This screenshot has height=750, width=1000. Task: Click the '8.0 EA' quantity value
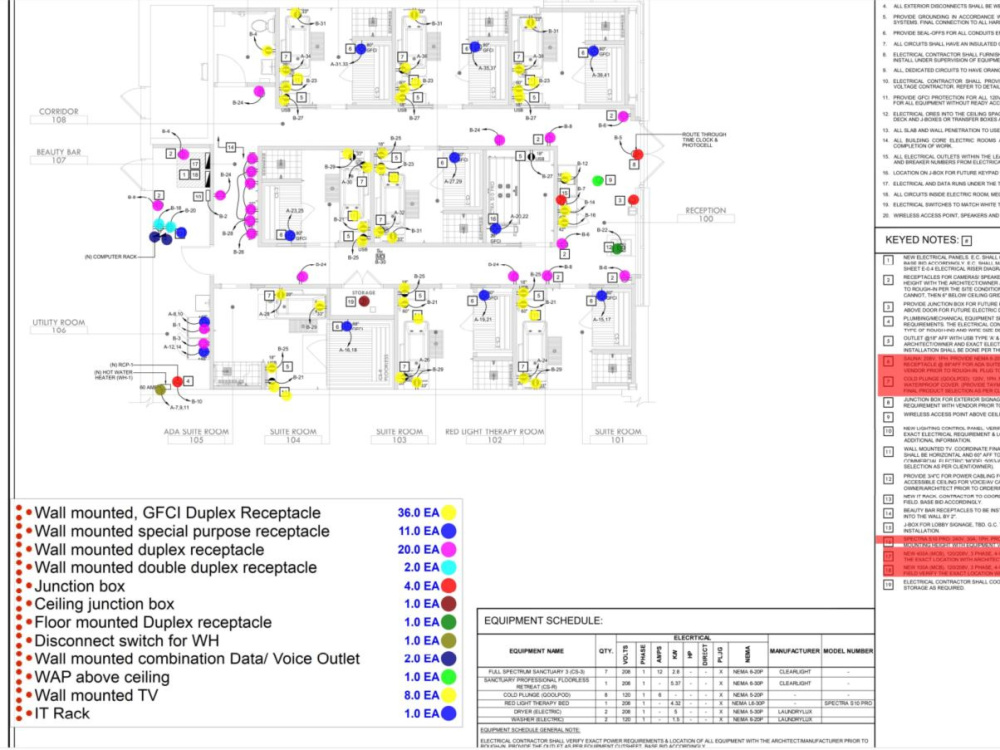click(422, 695)
